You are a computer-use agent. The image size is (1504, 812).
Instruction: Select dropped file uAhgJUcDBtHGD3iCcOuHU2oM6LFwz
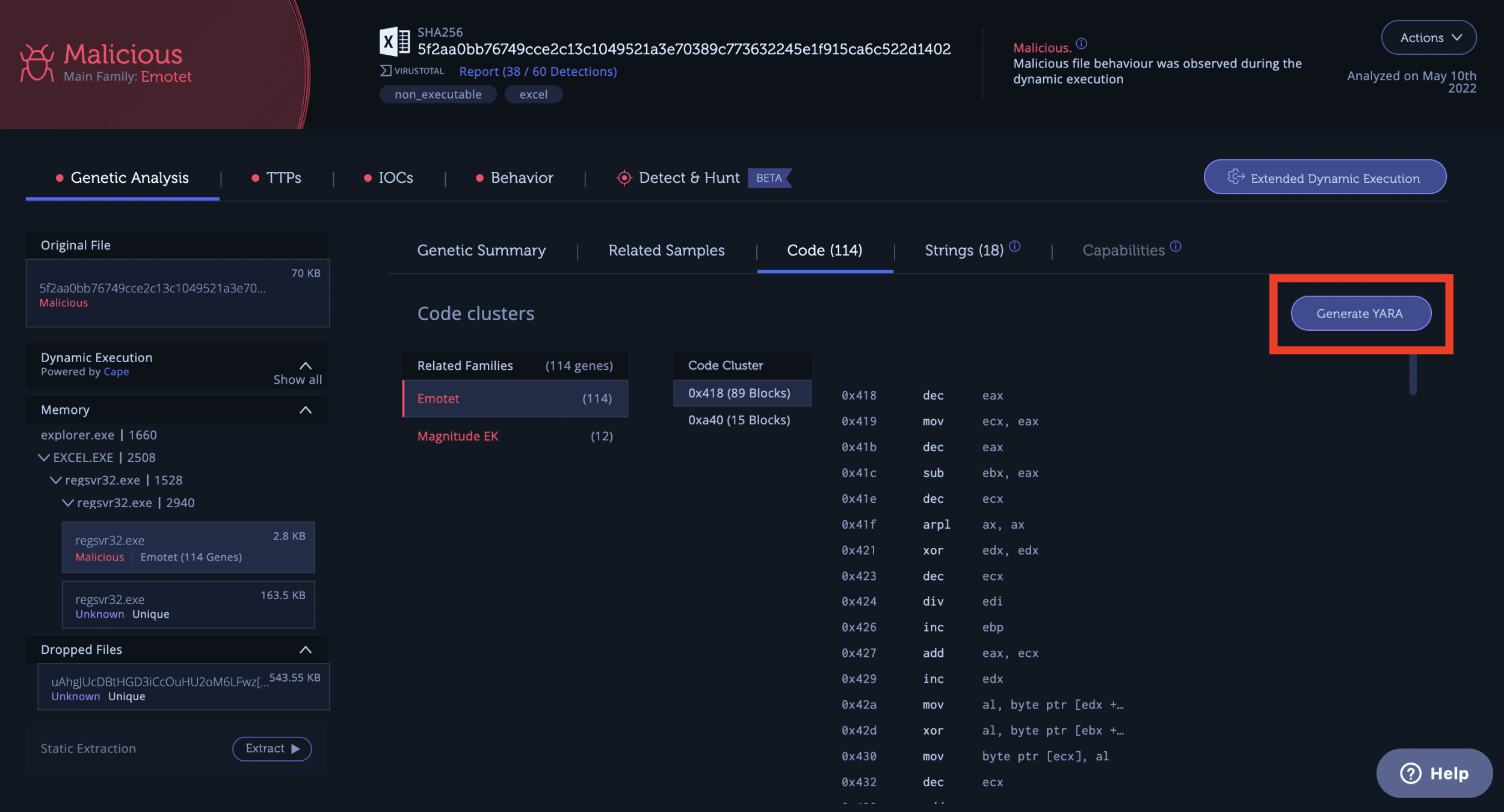point(184,687)
